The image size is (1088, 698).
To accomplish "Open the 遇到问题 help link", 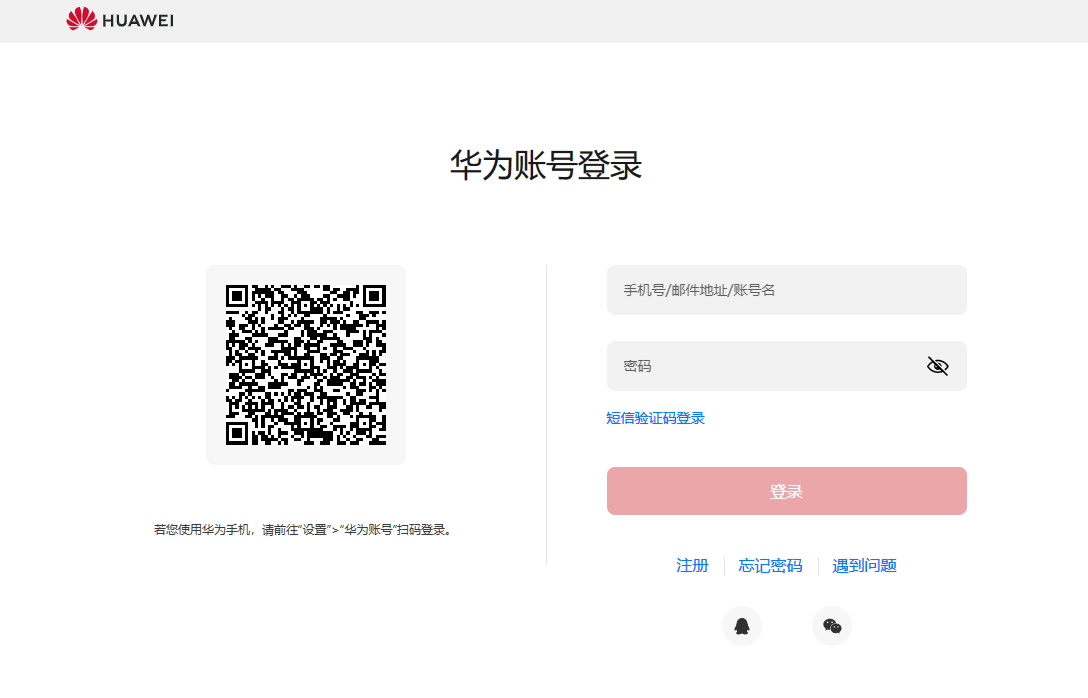I will 865,565.
